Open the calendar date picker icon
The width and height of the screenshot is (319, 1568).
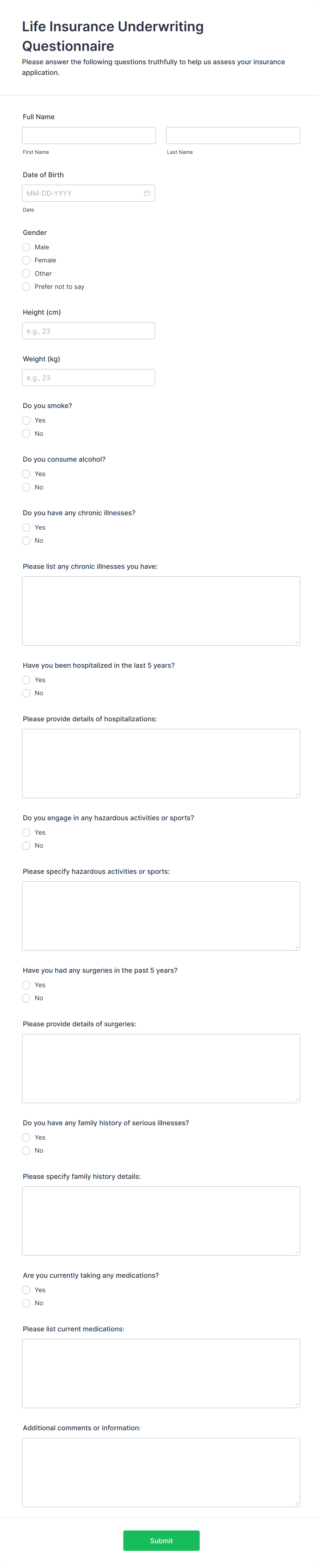click(146, 194)
